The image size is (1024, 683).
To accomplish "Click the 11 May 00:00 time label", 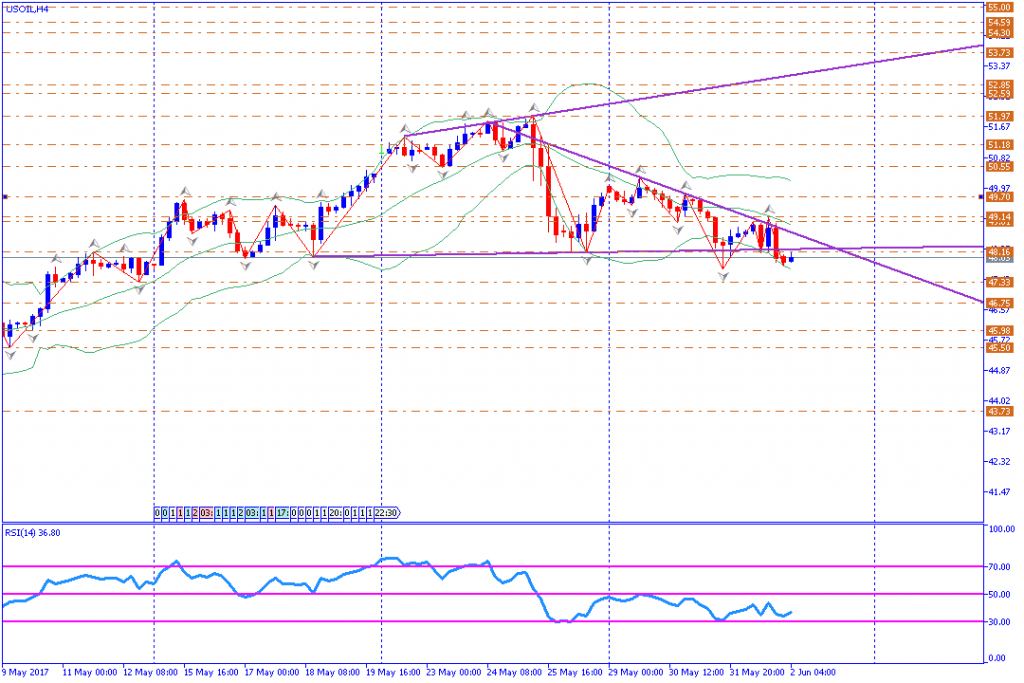I will click(90, 672).
